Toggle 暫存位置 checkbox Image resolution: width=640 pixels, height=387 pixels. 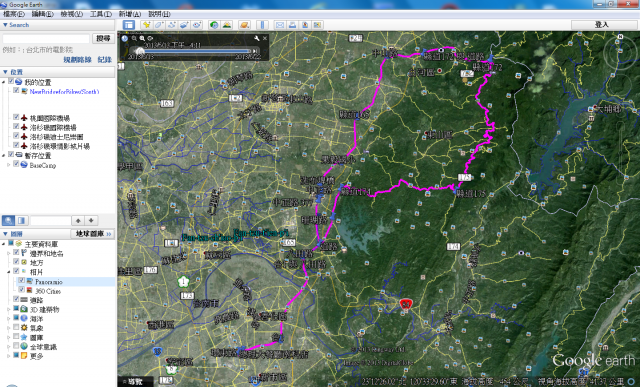point(11,155)
